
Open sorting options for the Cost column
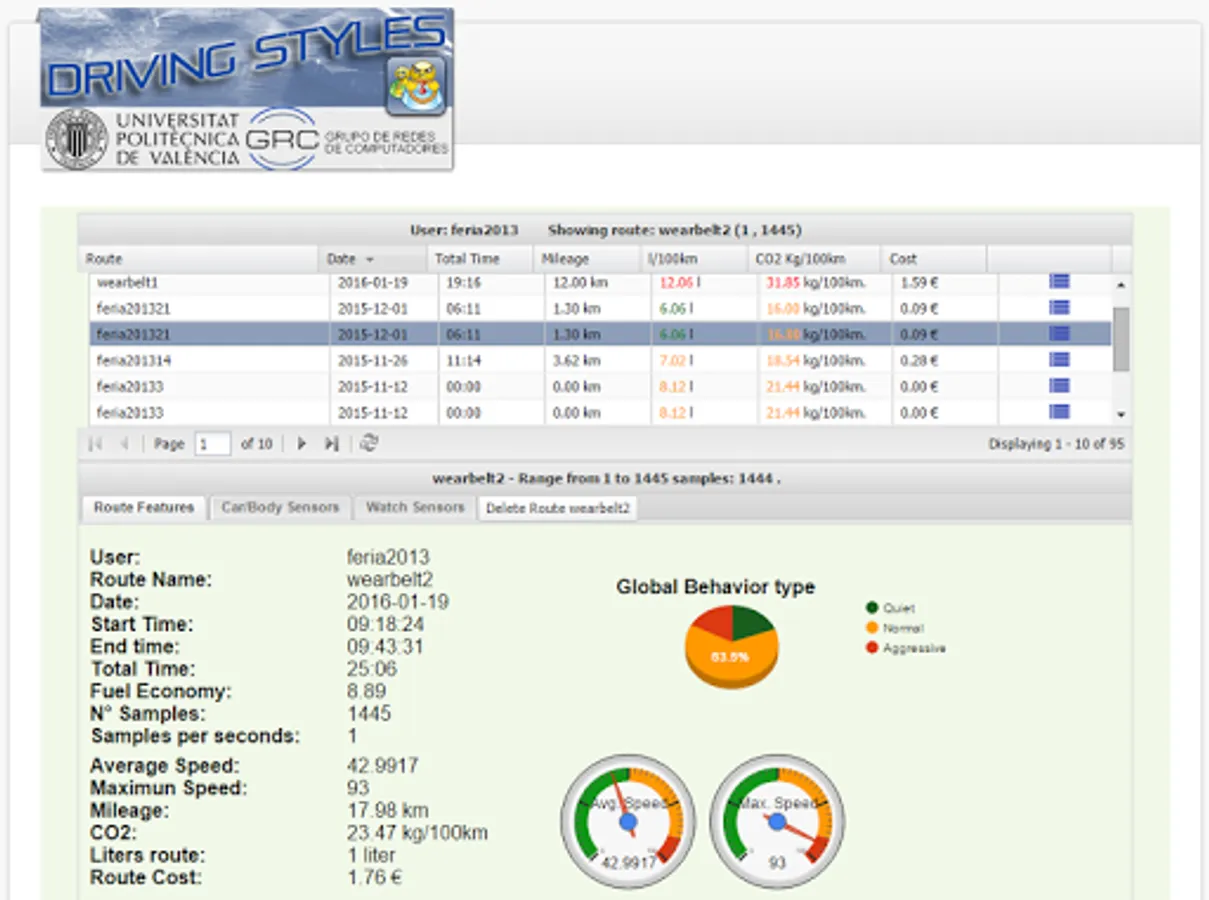(x=978, y=258)
